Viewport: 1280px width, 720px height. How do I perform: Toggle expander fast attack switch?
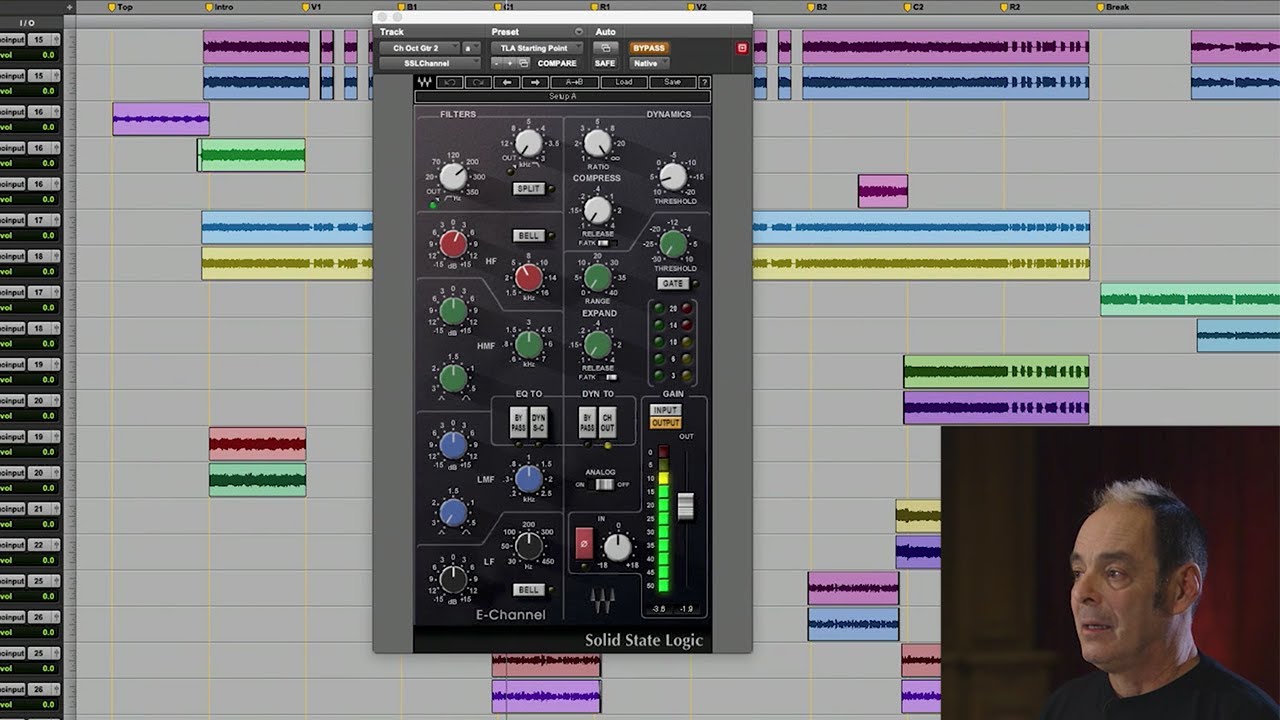pos(610,378)
